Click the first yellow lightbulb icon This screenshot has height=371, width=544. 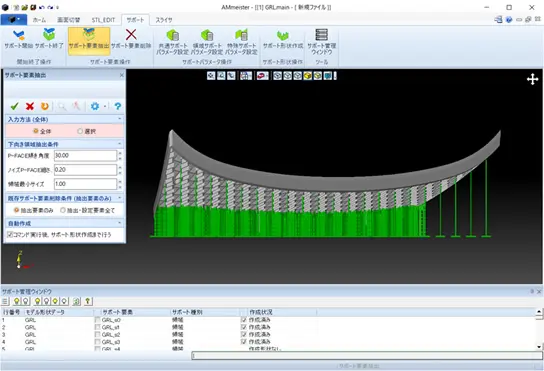(x=16, y=301)
